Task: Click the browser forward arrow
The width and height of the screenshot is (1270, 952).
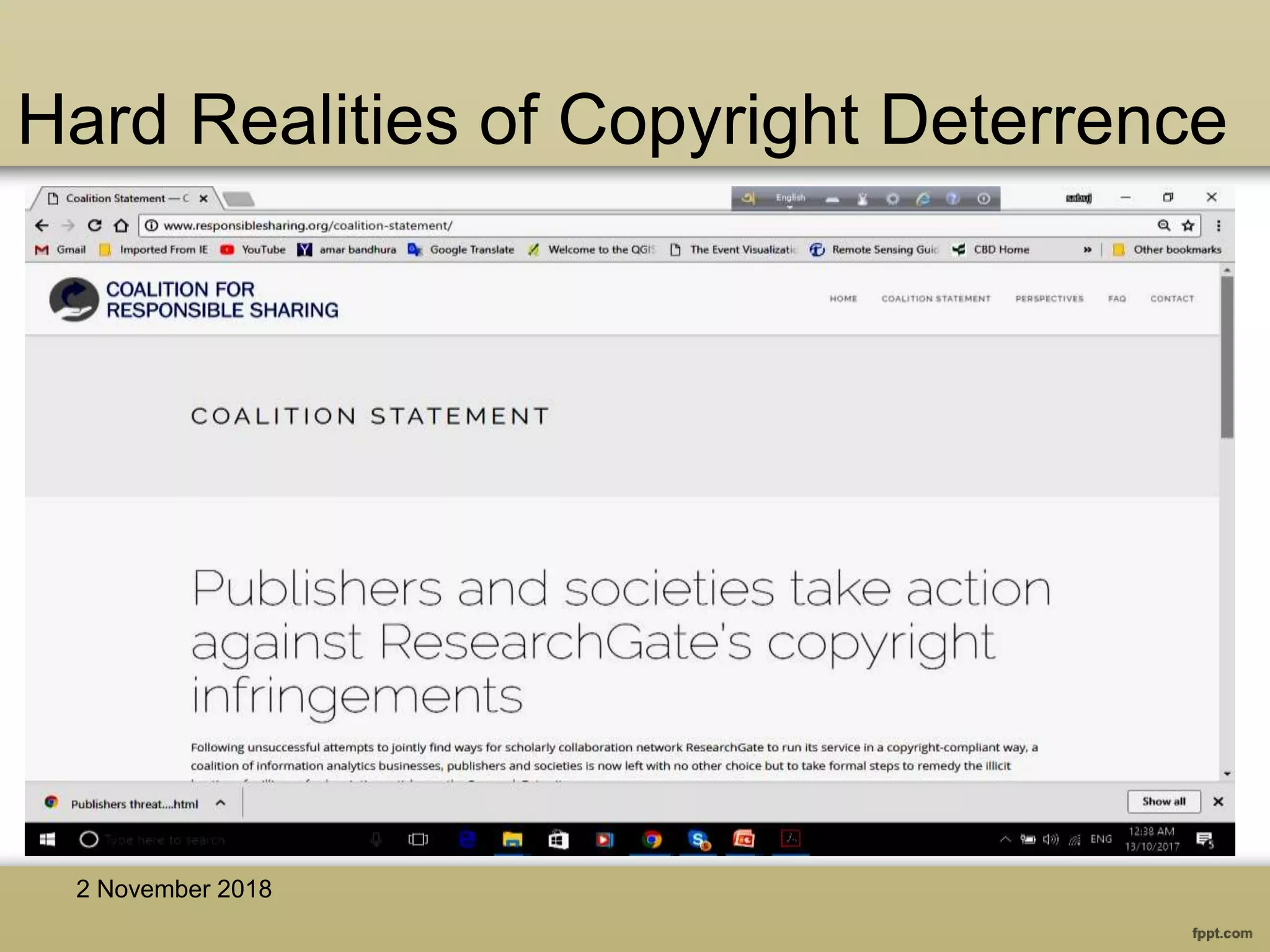Action: pos(68,226)
